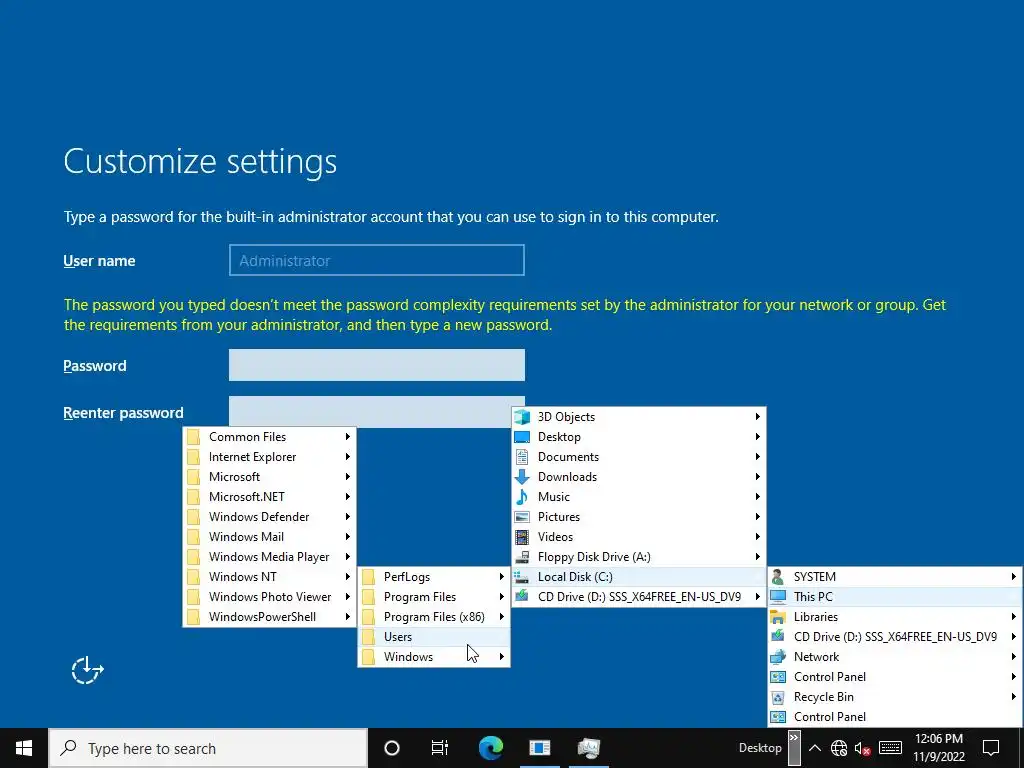Screen dimensions: 1024x768
Task: Expand the Common Files submenu arrow
Action: pyautogui.click(x=347, y=436)
